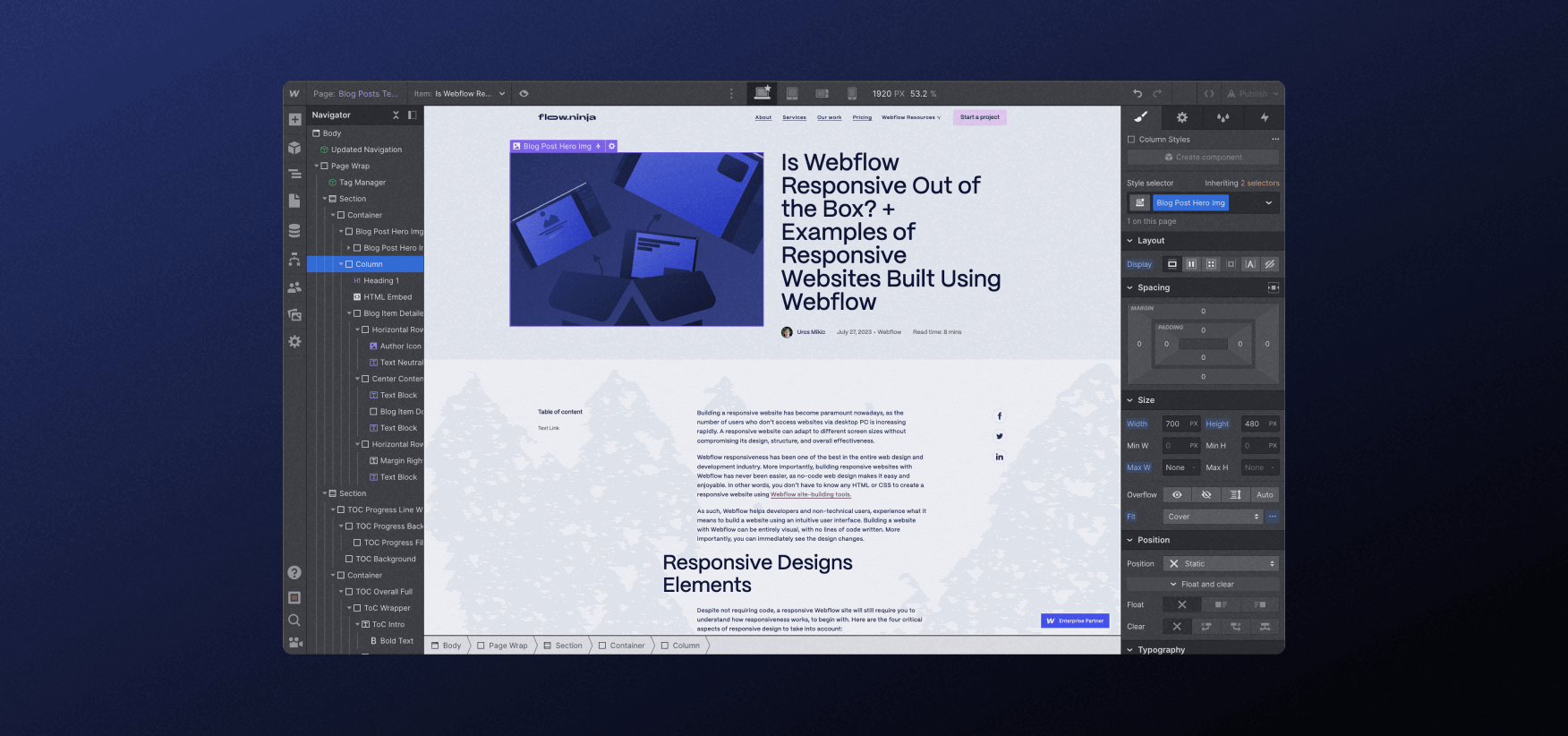Image resolution: width=1568 pixels, height=736 pixels.
Task: Open the Pages panel
Action: tap(294, 201)
